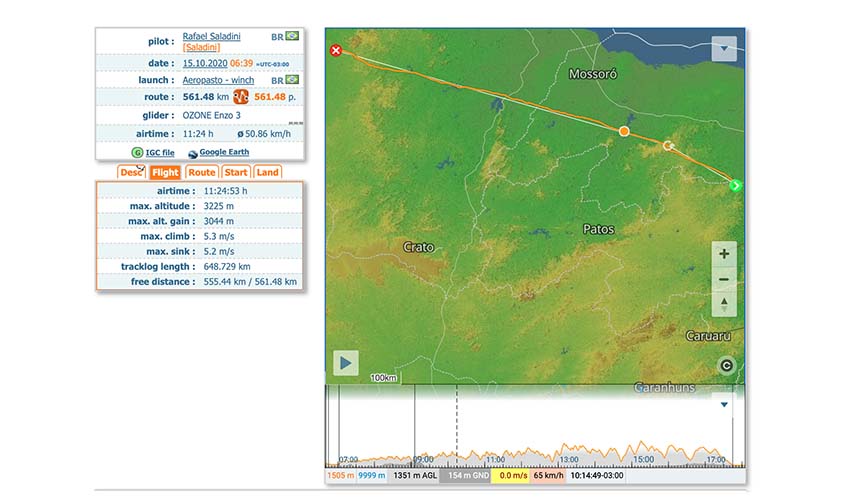Select the Flight tab
Screen dimensions: 850x500
pyautogui.click(x=165, y=172)
